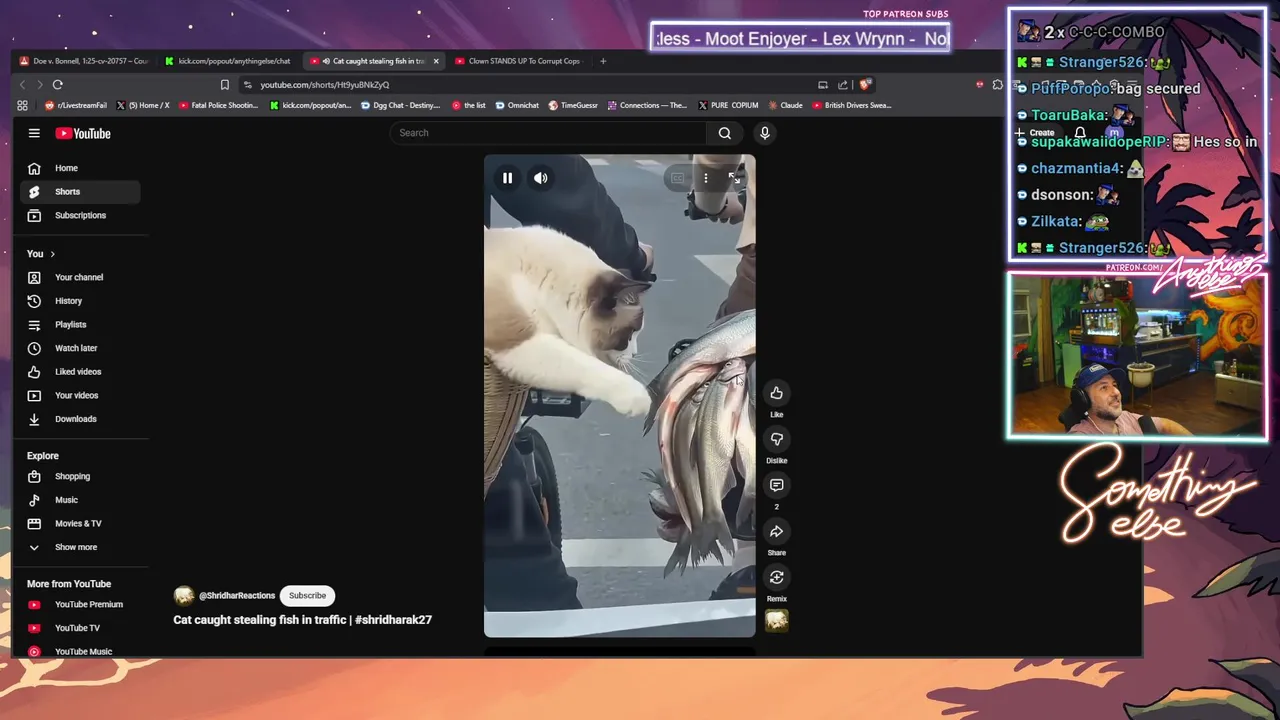
Task: Bookmark this page icon
Action: pyautogui.click(x=225, y=85)
